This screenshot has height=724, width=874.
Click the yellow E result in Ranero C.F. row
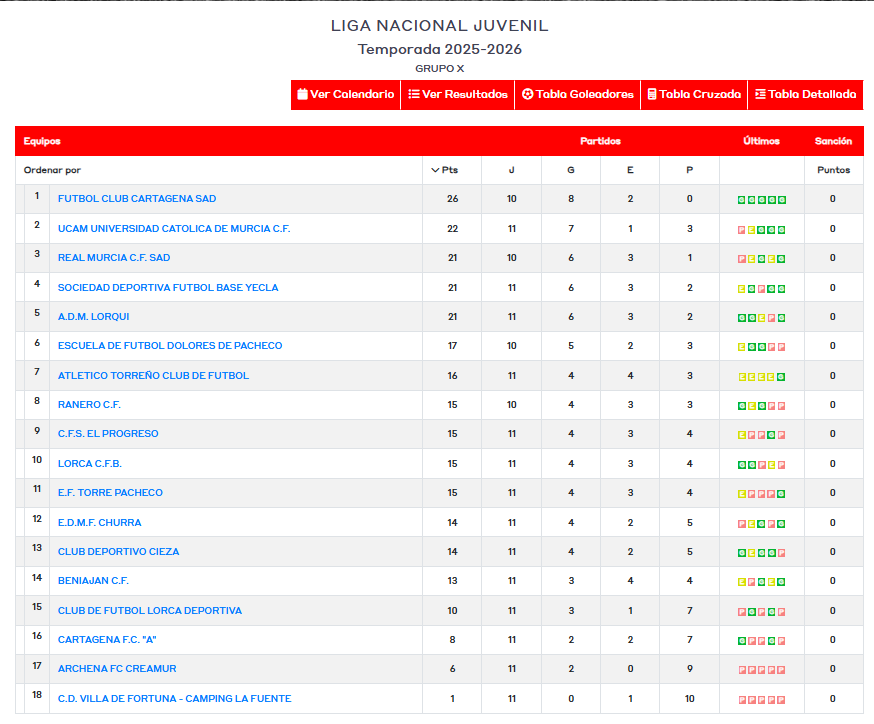(x=751, y=406)
